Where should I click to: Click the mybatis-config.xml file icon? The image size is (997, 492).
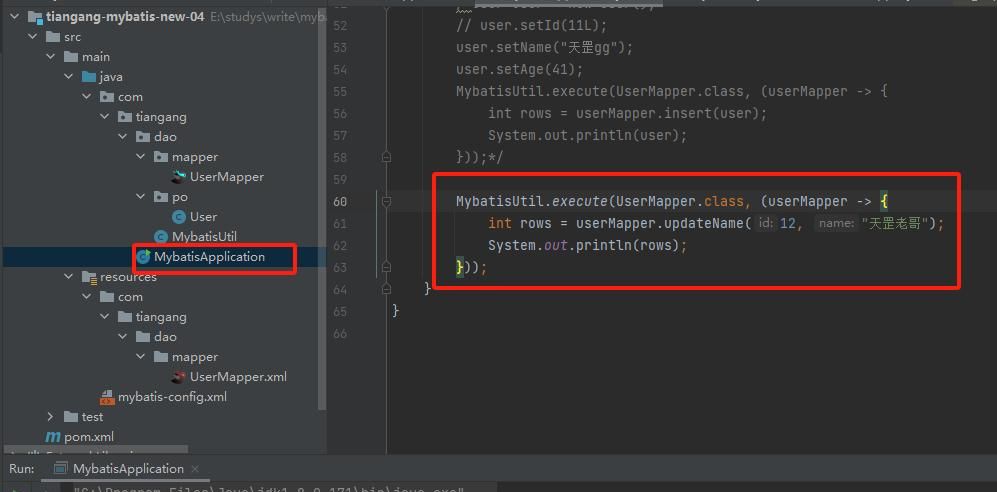pos(107,397)
